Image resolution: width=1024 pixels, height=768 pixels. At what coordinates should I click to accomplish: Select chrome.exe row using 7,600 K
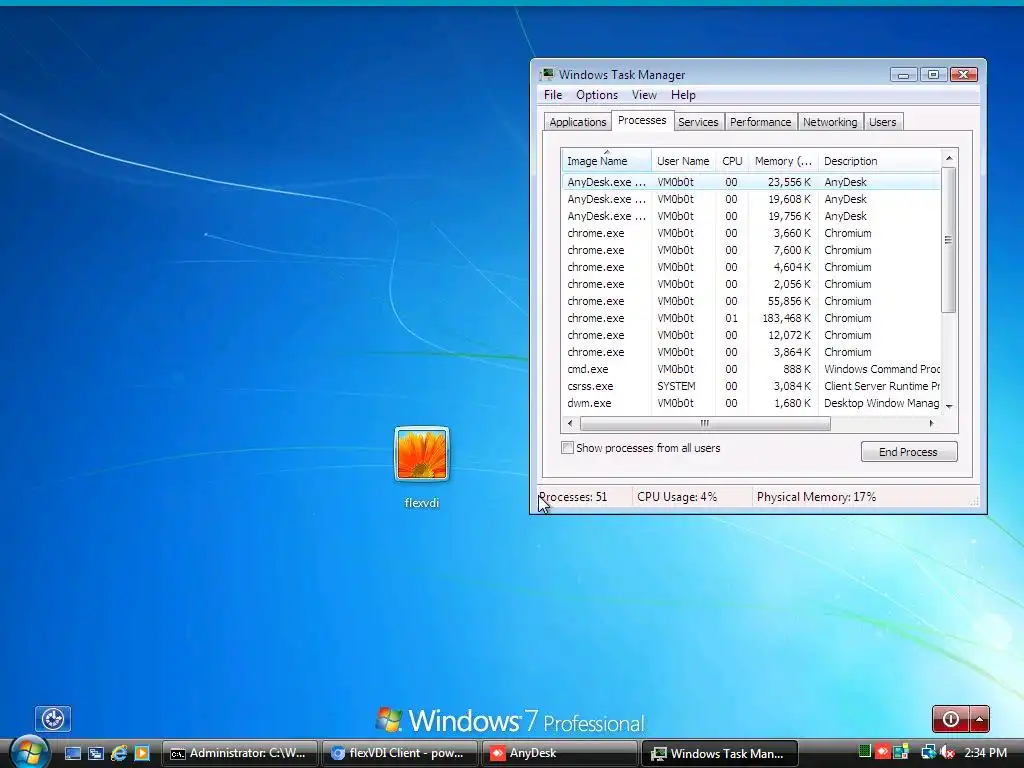pos(751,250)
